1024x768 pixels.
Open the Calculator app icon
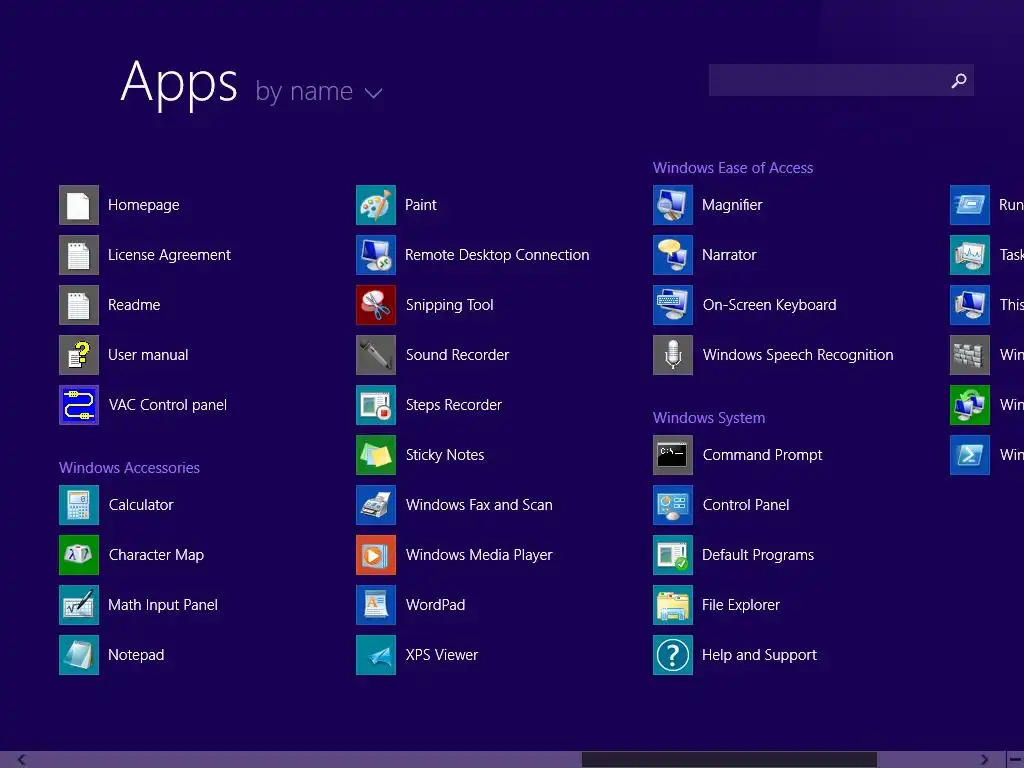pyautogui.click(x=79, y=505)
